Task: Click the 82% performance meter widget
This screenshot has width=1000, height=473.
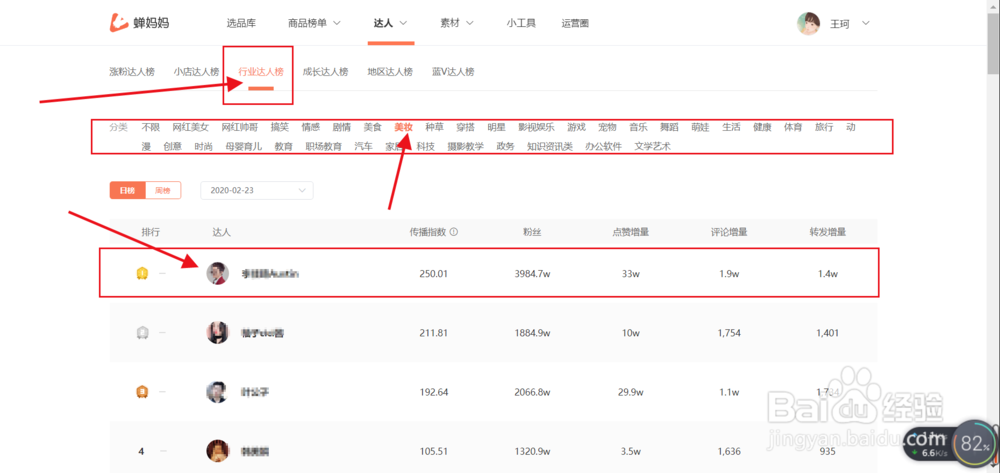Action: click(974, 442)
